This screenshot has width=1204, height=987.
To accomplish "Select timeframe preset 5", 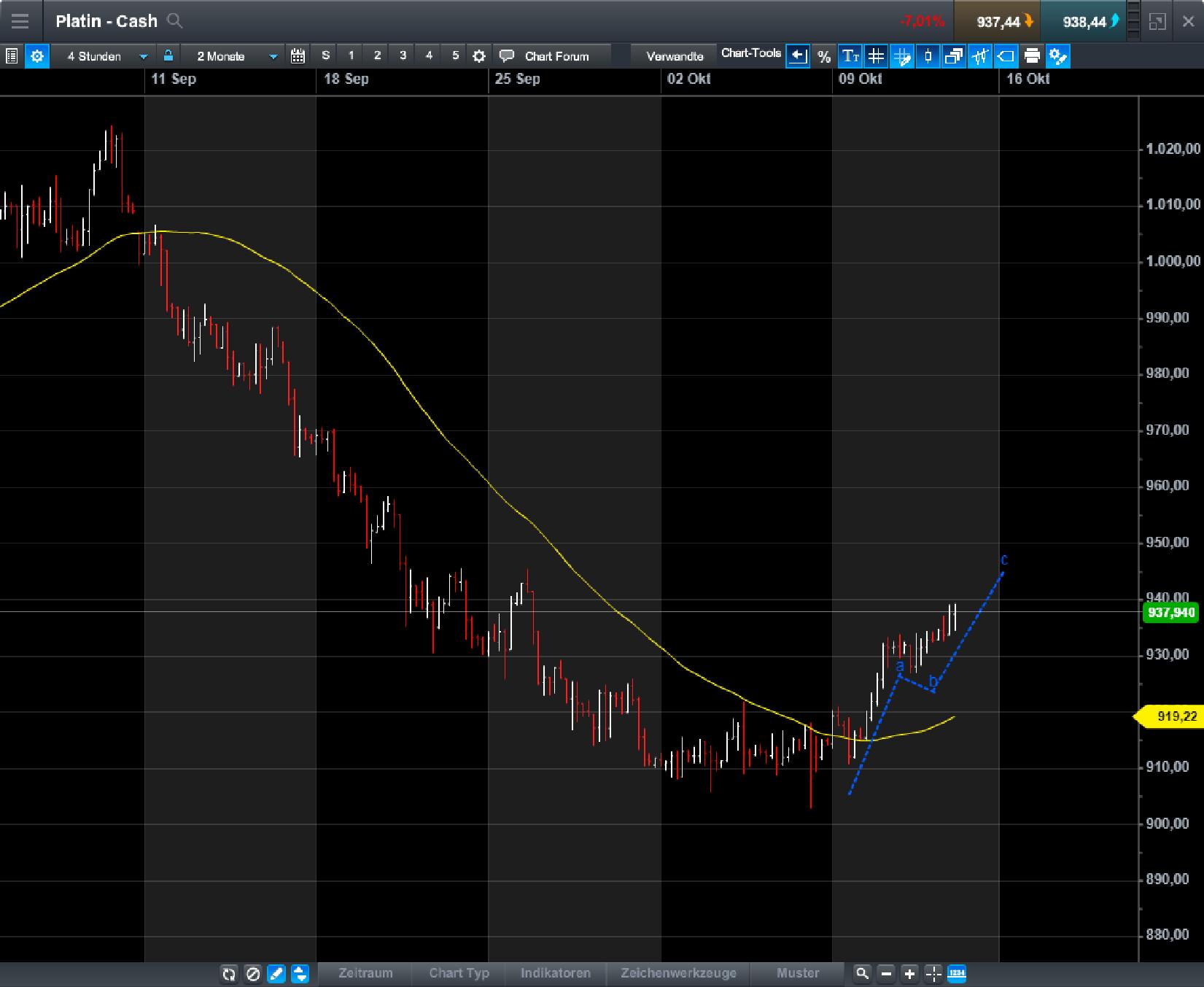I will [454, 55].
